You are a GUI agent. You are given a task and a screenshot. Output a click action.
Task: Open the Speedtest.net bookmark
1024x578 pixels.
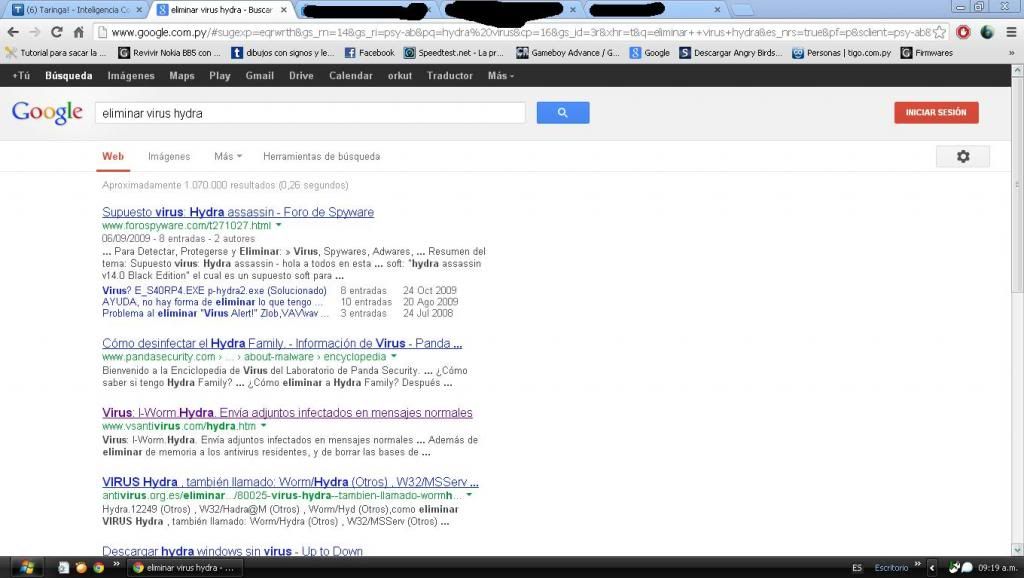tap(454, 53)
